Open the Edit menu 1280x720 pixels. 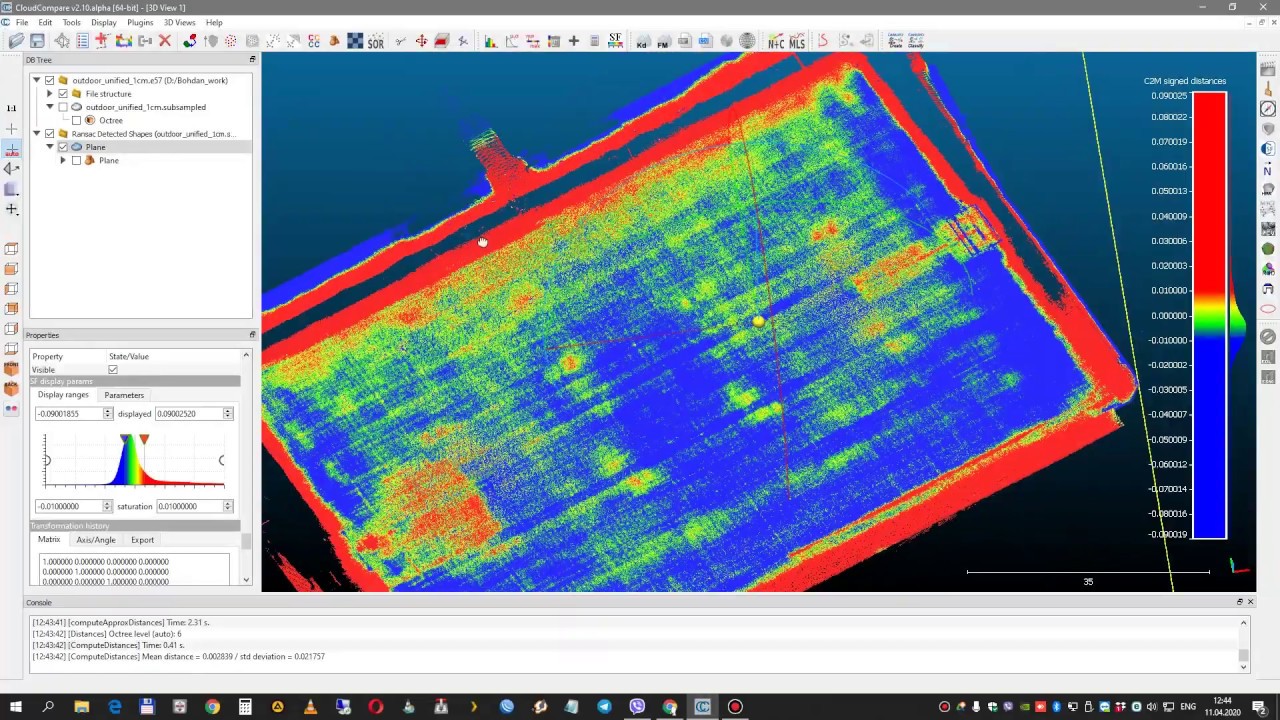click(45, 22)
